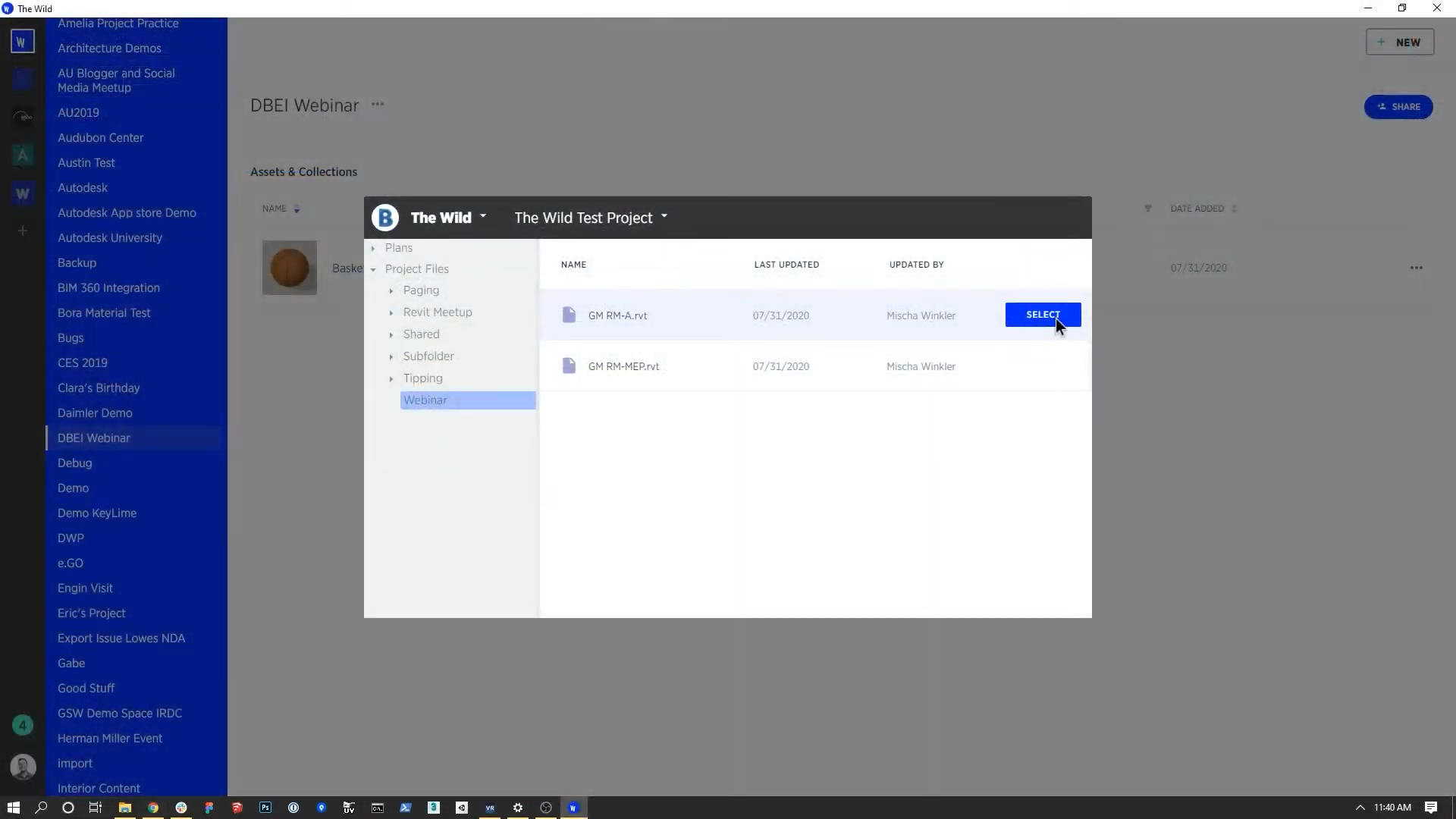The width and height of the screenshot is (1456, 819).
Task: Collapse the Project Files folder
Action: point(373,269)
